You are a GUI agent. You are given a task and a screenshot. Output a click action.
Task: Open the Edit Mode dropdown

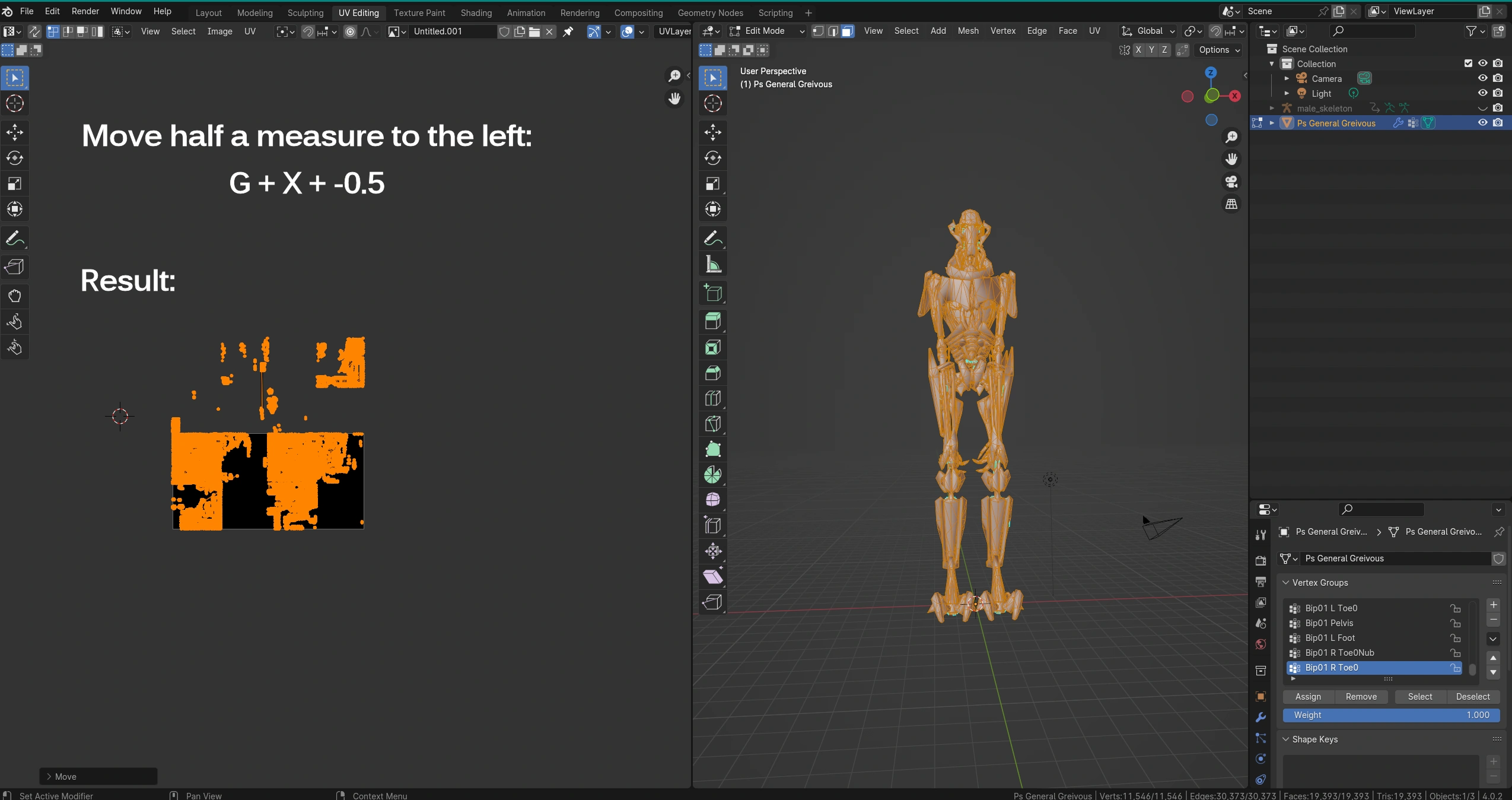tap(767, 31)
